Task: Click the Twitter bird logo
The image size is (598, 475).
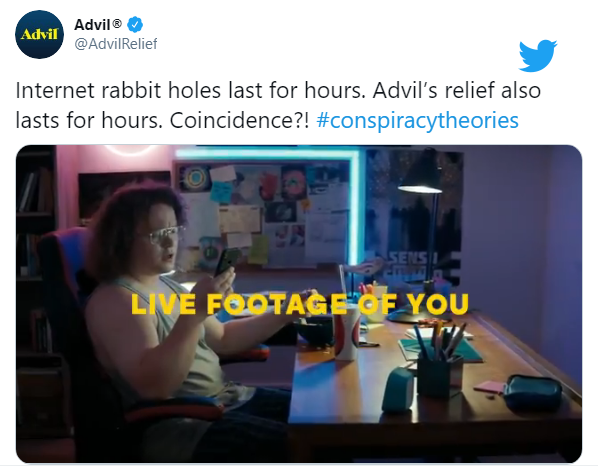Action: [537, 55]
